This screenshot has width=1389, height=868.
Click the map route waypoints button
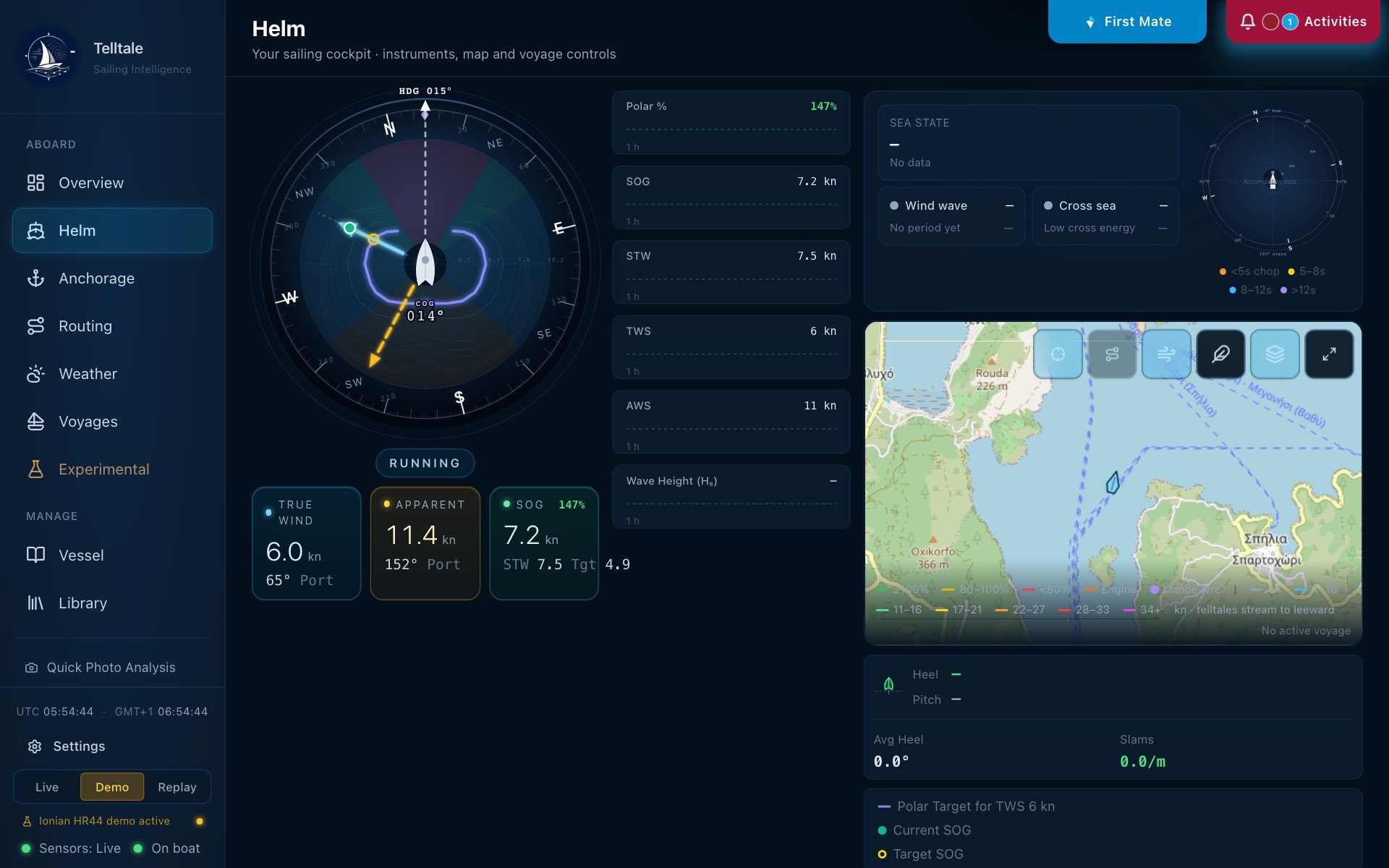click(x=1112, y=354)
